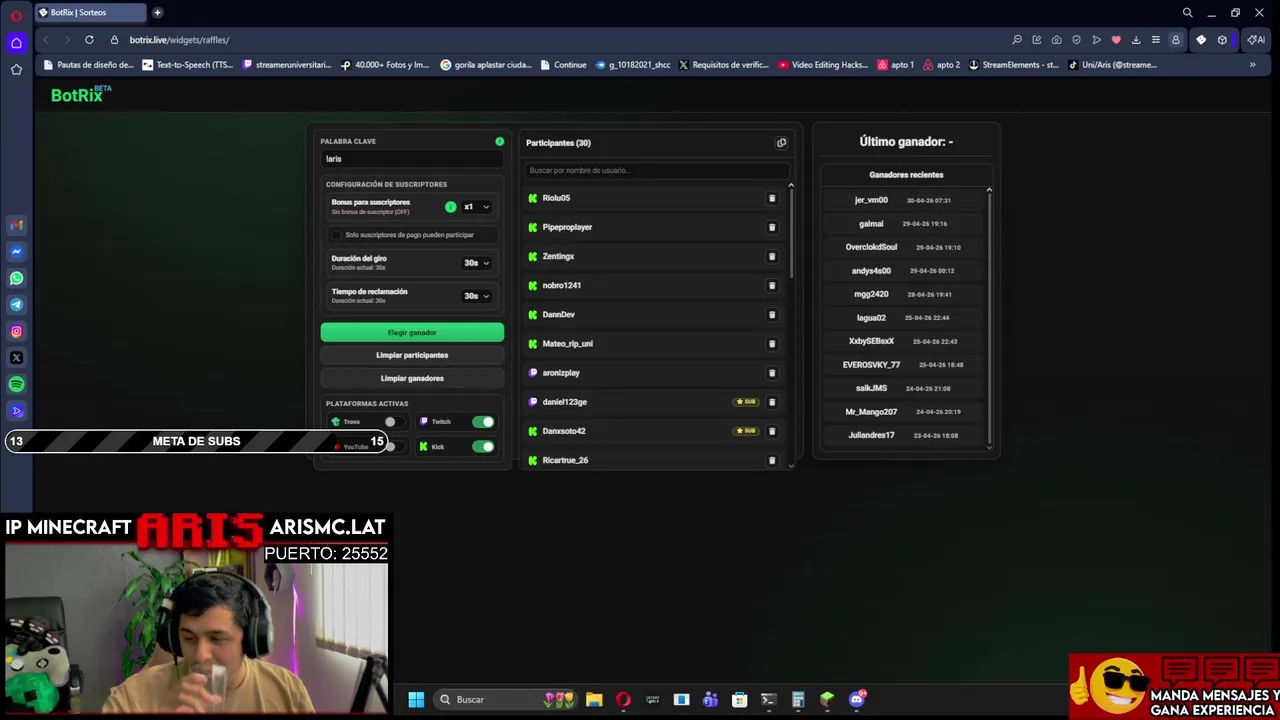
Task: Click the address bar URL botrix.live
Action: click(179, 40)
